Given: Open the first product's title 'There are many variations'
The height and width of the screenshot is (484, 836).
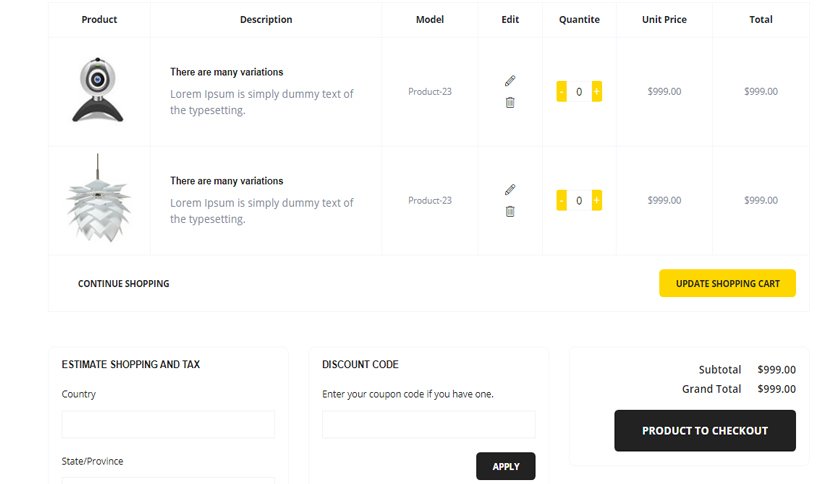Looking at the screenshot, I should 227,72.
